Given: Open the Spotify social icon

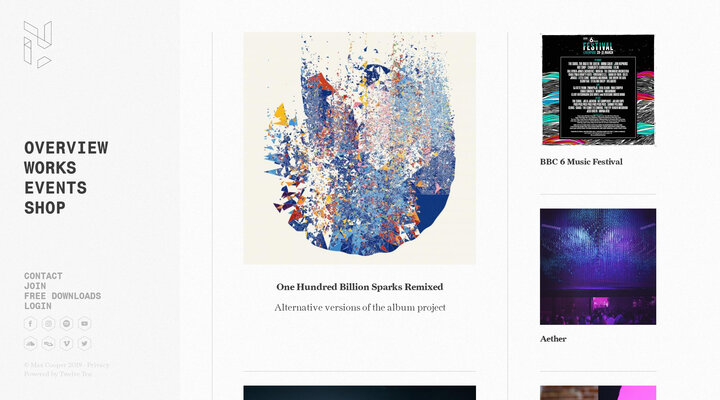Looking at the screenshot, I should [x=66, y=324].
